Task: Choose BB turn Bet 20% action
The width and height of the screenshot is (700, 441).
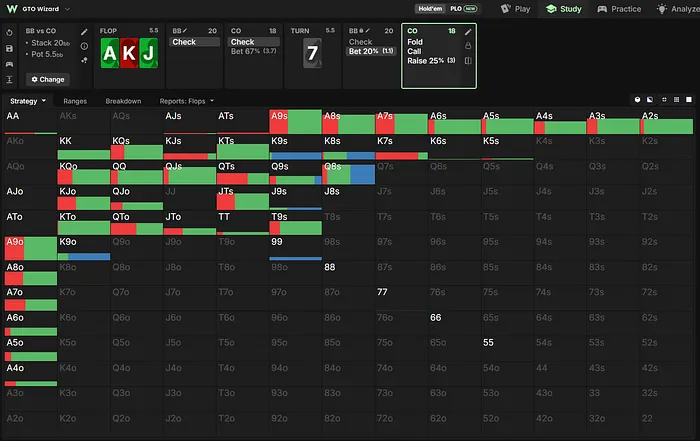Action: (x=371, y=51)
